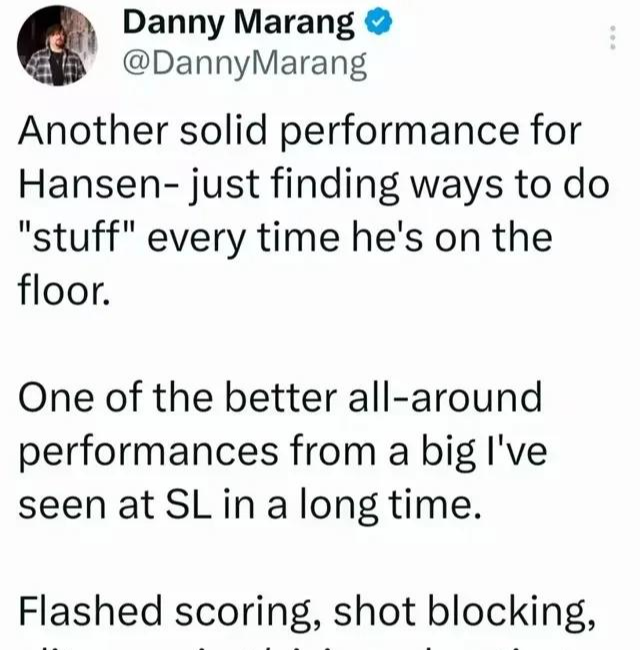Click the phrase "in a long time."
This screenshot has height=650, width=640.
coord(352,506)
